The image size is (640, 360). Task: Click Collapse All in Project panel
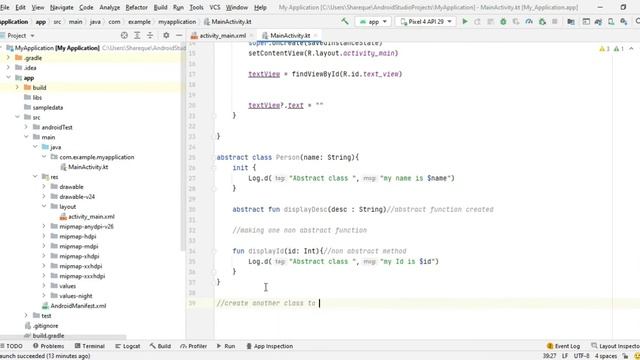pos(150,36)
